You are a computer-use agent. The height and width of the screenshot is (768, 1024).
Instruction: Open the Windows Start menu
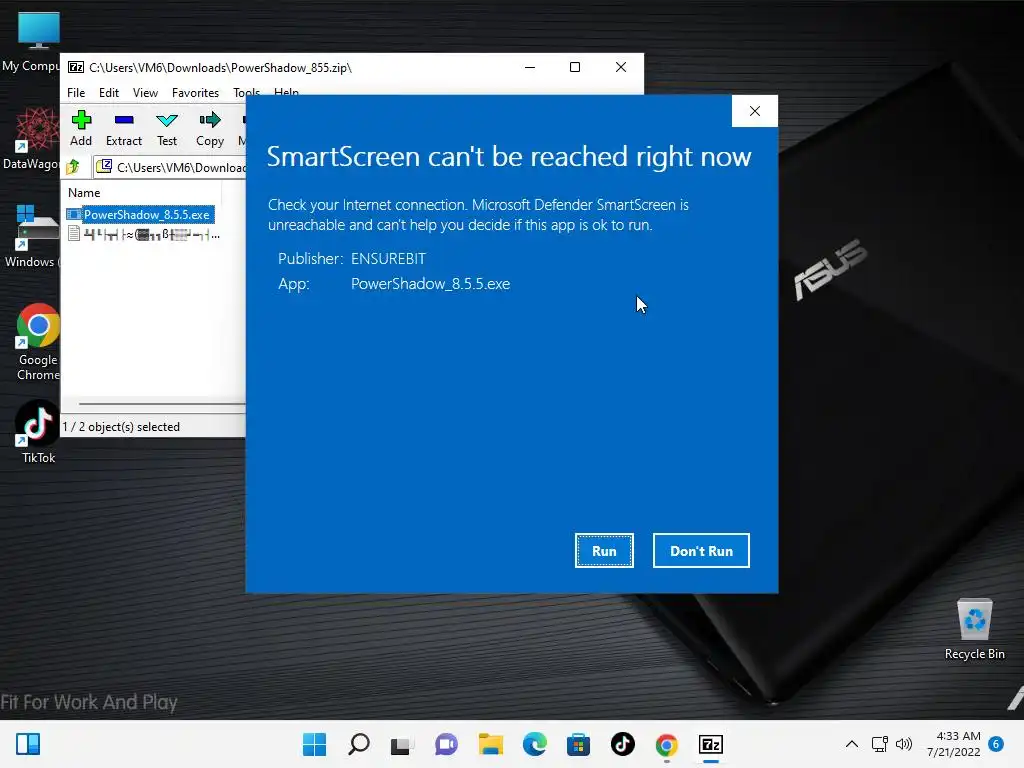pos(314,744)
